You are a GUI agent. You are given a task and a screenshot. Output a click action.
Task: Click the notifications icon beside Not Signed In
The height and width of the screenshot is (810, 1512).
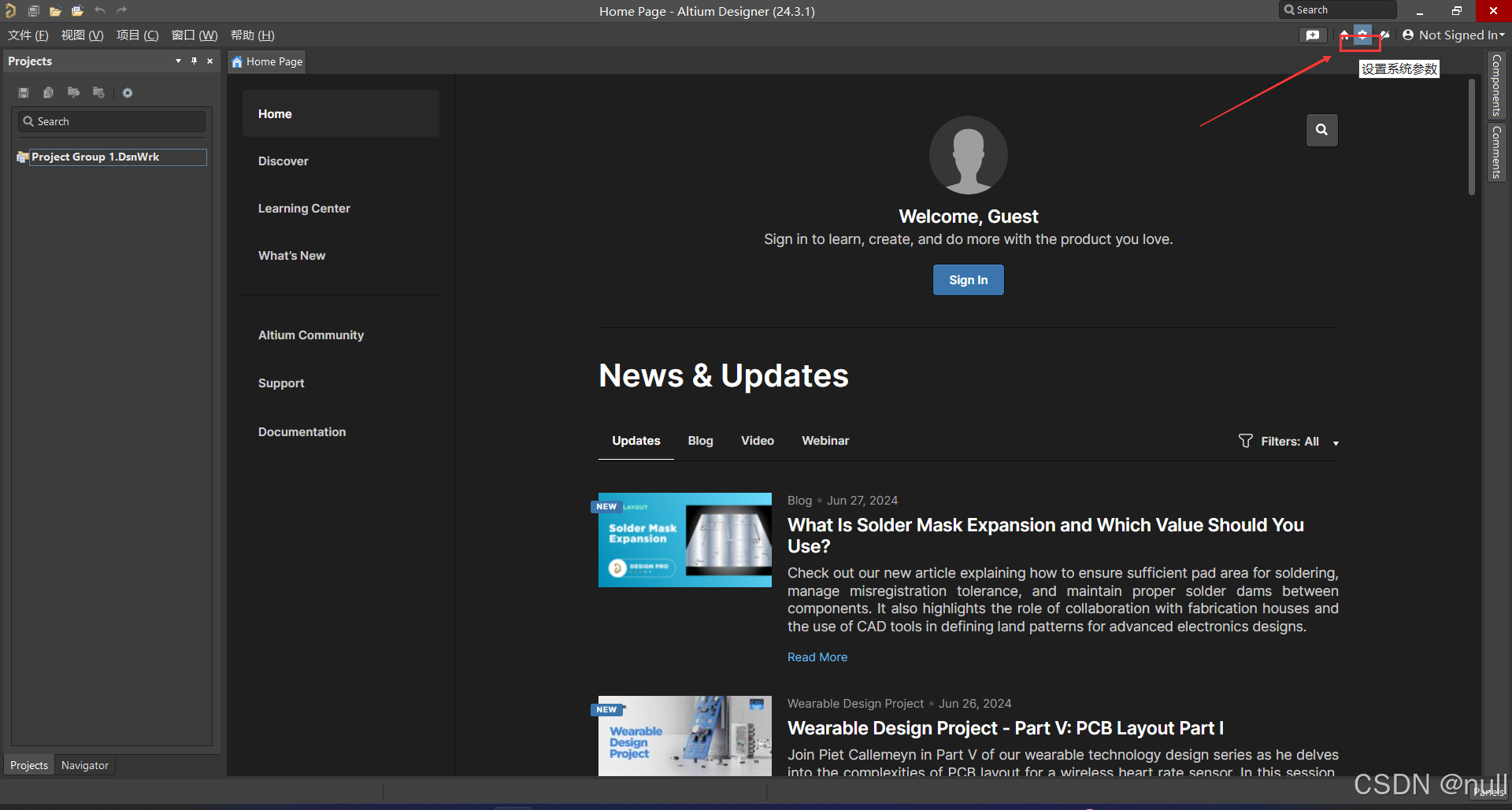point(1385,35)
